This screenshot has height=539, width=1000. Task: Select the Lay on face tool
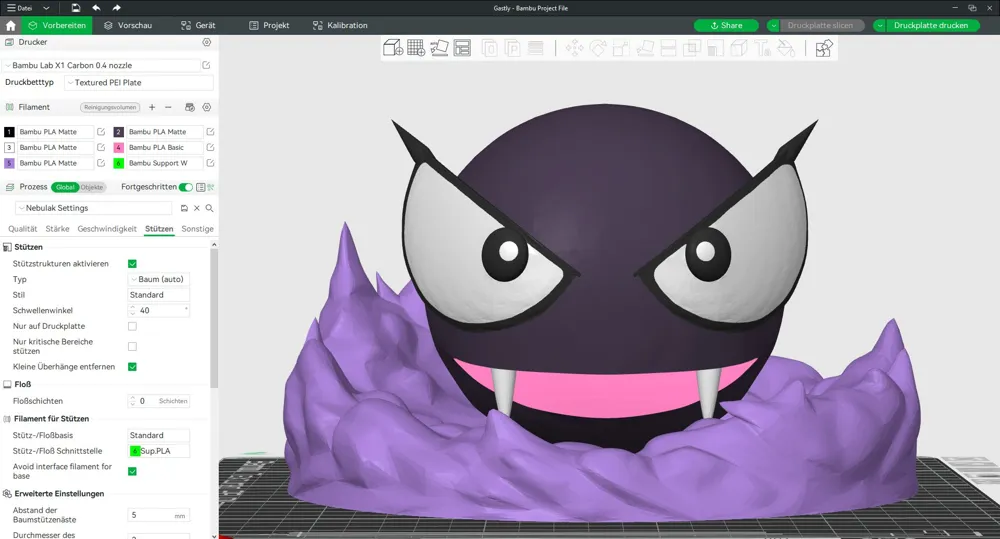645,48
